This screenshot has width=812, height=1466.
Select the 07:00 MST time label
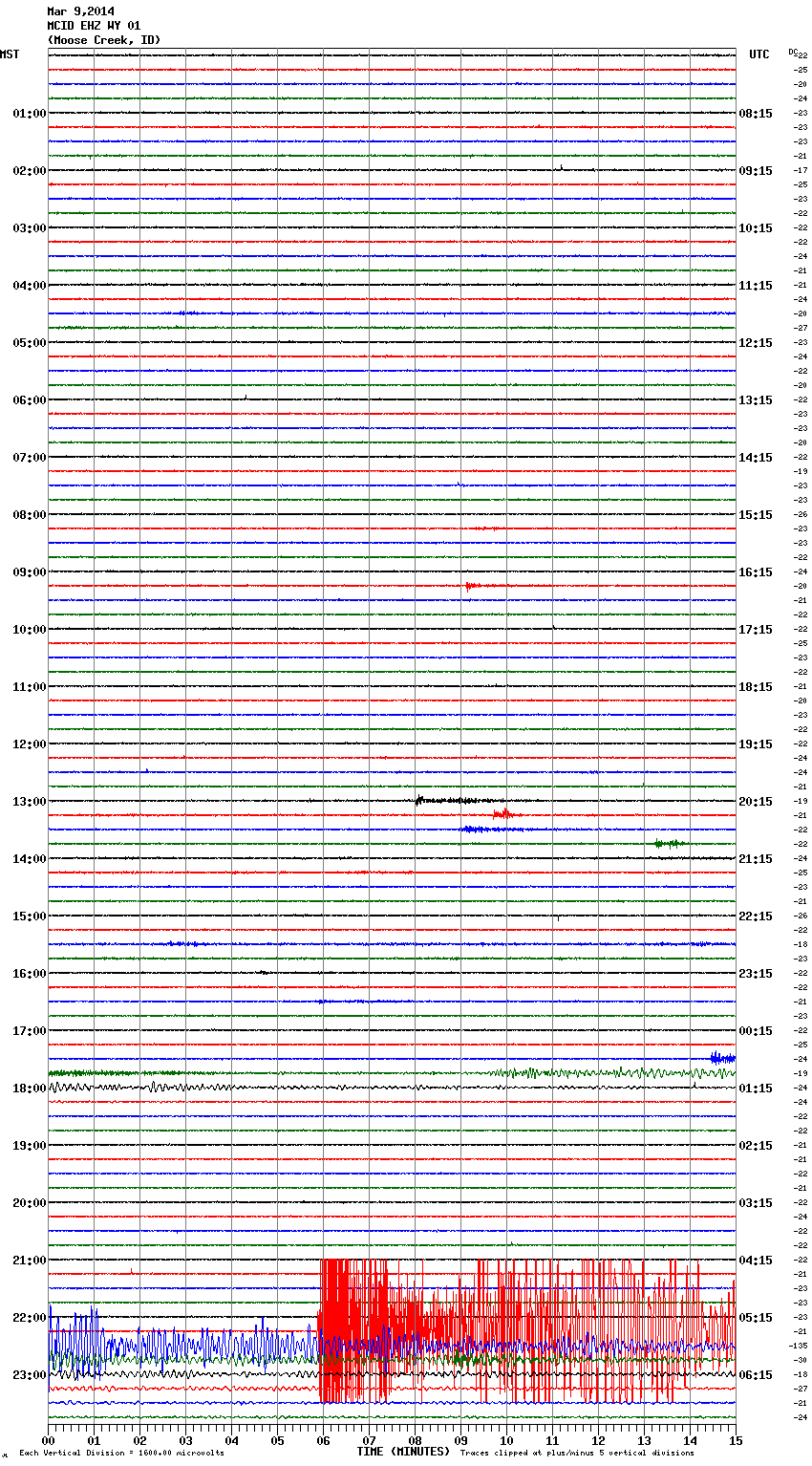coord(30,458)
